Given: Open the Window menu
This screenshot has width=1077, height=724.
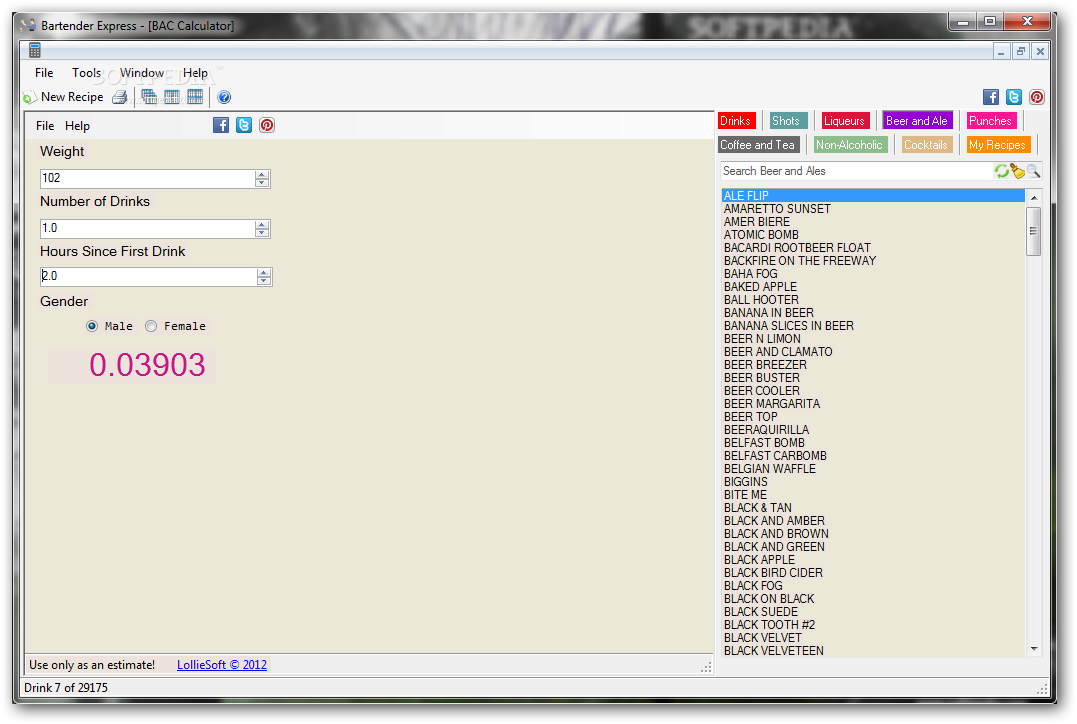Looking at the screenshot, I should coord(141,73).
